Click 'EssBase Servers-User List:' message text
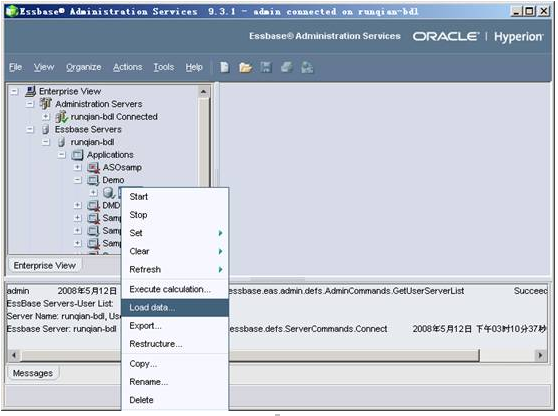The image size is (558, 416). pos(60,304)
